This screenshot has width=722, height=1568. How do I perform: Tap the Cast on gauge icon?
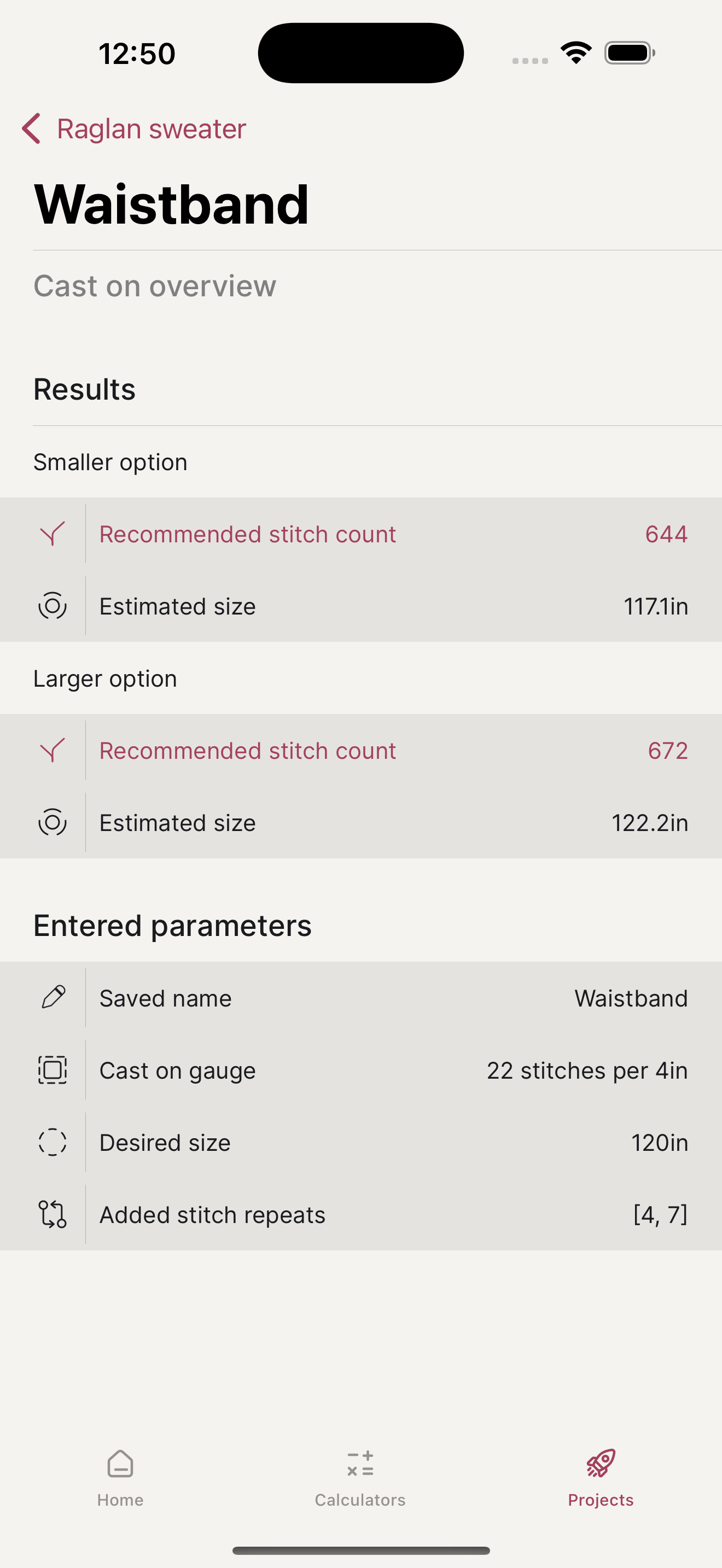53,1070
